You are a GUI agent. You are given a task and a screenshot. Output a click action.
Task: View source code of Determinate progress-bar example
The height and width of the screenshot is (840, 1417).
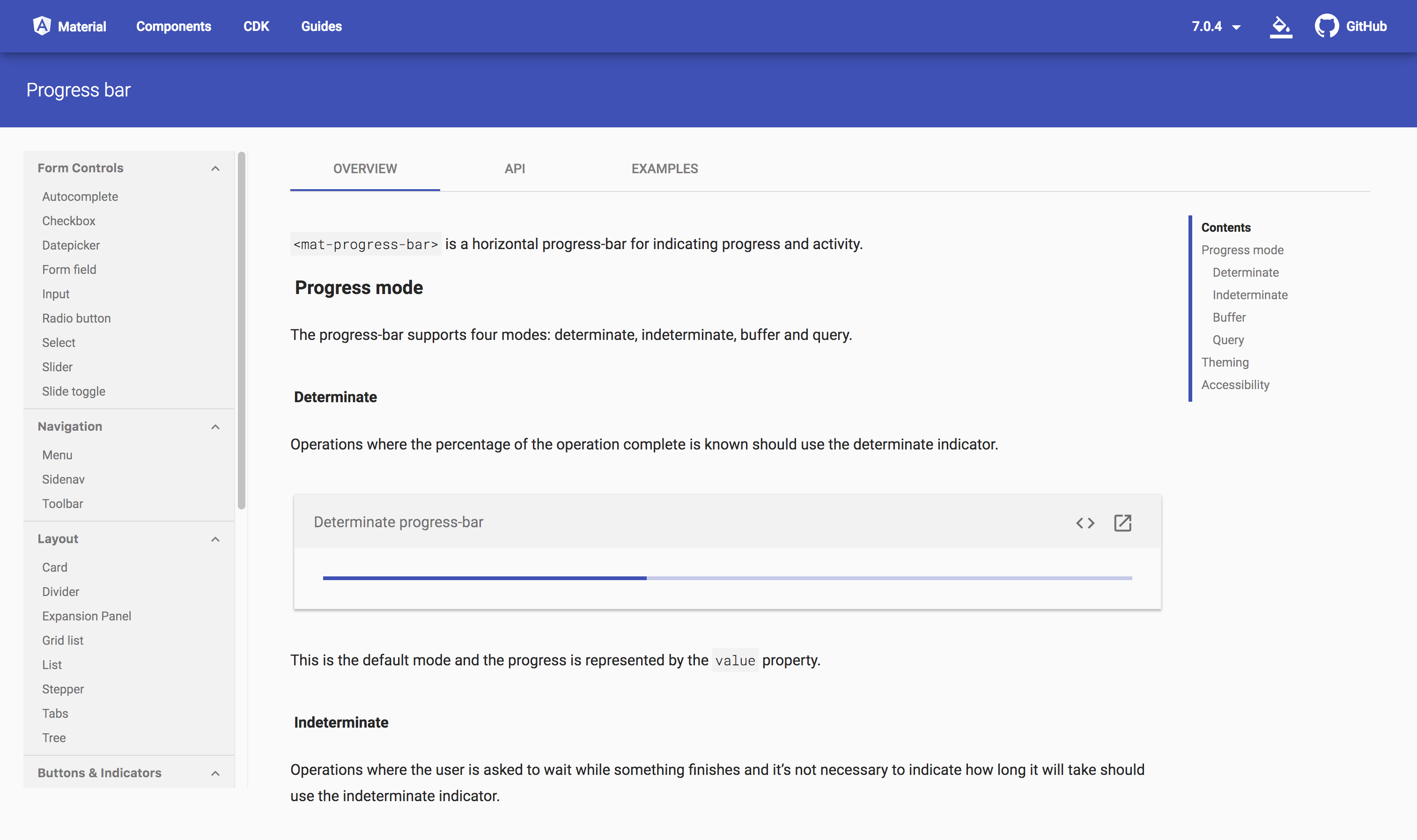point(1085,523)
